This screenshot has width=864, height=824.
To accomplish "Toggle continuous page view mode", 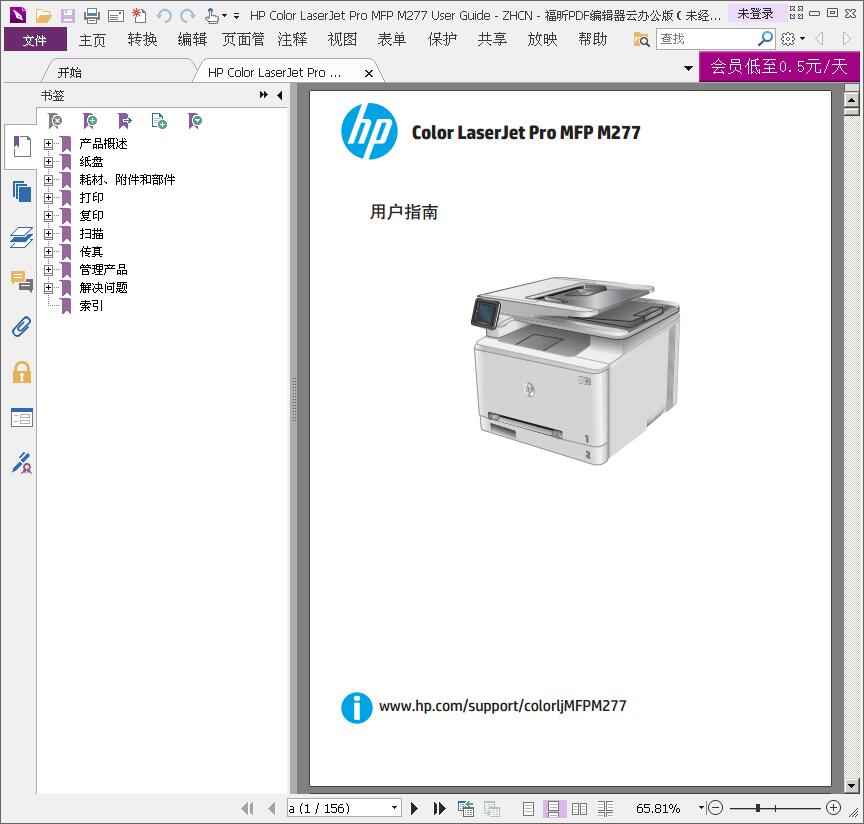I will click(x=553, y=809).
